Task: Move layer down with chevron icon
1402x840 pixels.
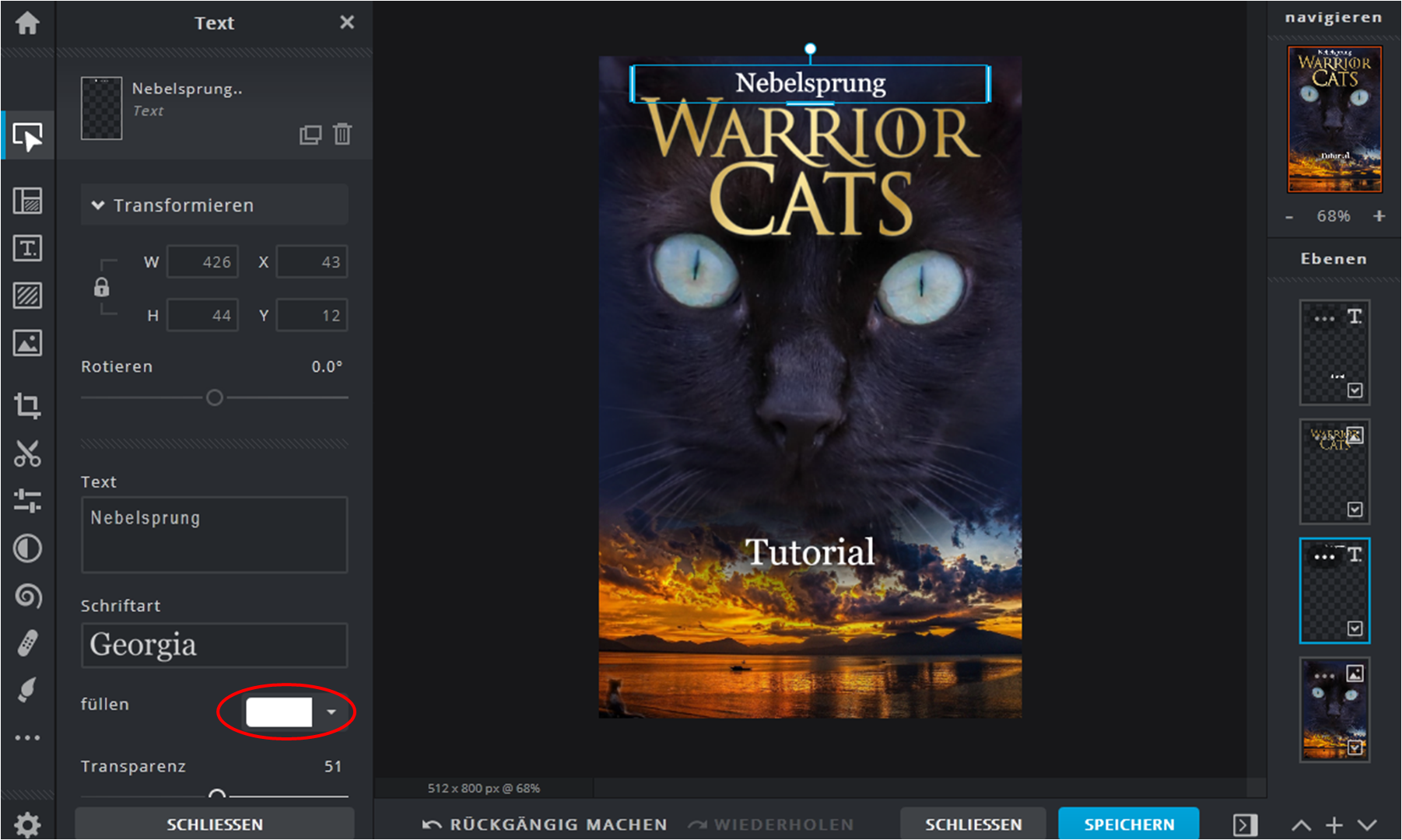Action: pos(1367,824)
